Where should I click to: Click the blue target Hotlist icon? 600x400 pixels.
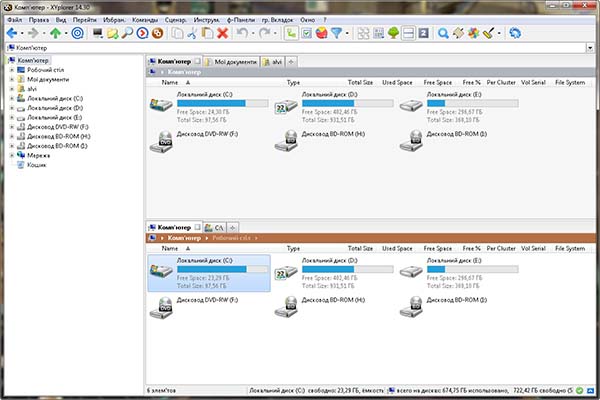tap(77, 33)
